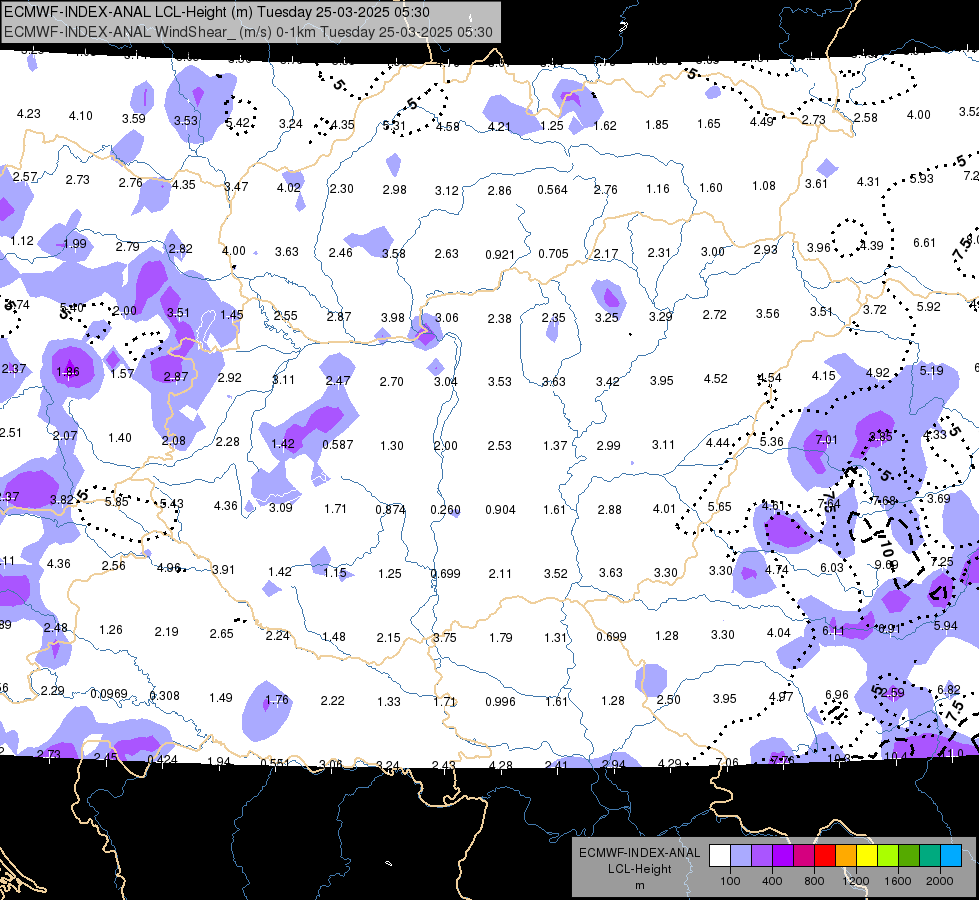This screenshot has width=979, height=900.
Task: Click the wind shear value '5.65'
Action: [719, 507]
